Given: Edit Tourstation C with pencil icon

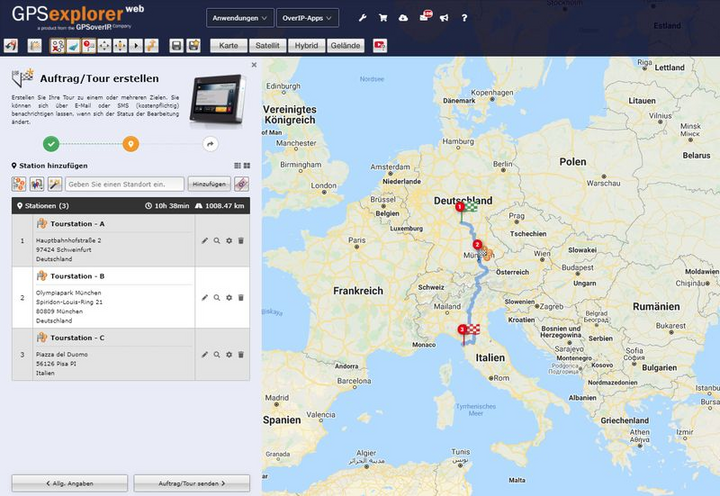Looking at the screenshot, I should coord(205,355).
